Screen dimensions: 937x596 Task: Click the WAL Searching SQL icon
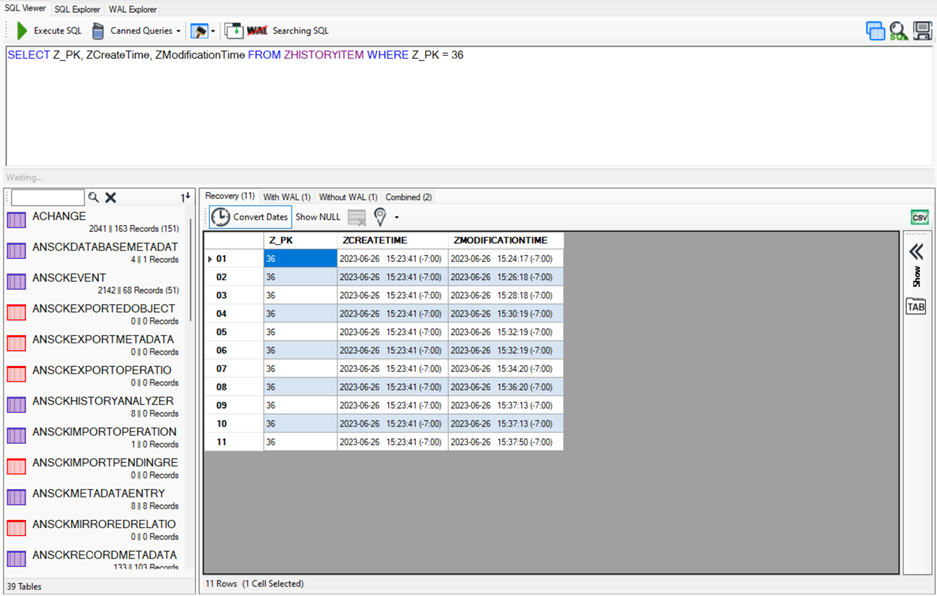(x=257, y=31)
